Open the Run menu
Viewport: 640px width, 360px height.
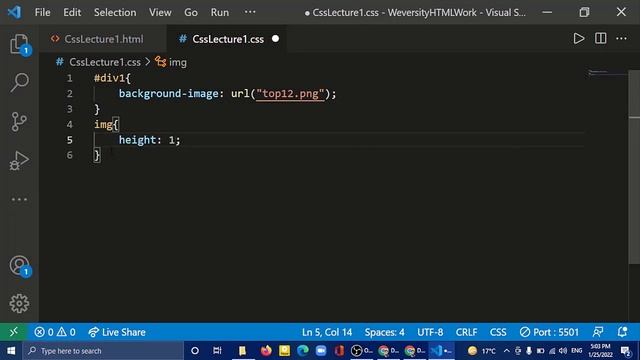(220, 12)
